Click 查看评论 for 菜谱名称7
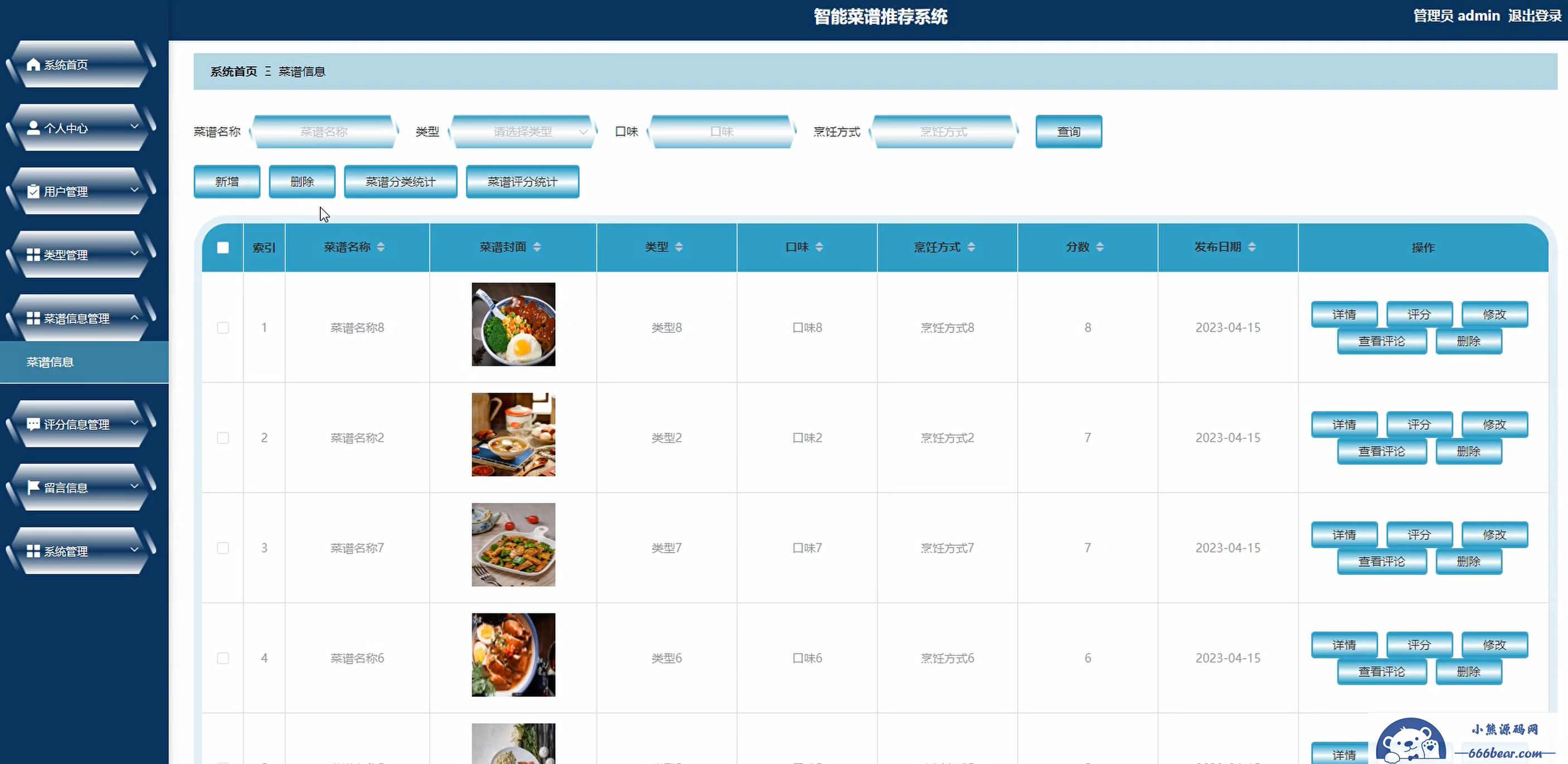This screenshot has height=764, width=1568. click(x=1382, y=562)
